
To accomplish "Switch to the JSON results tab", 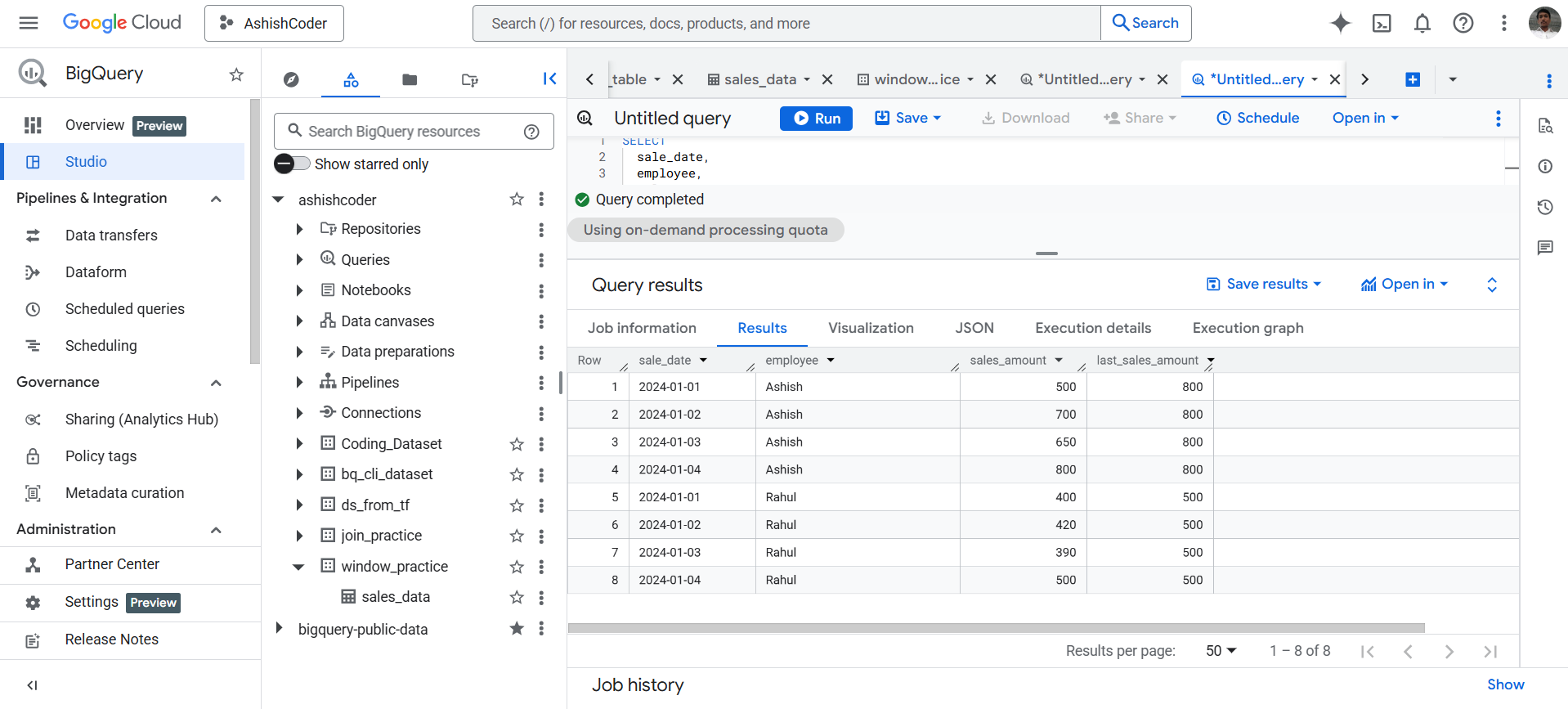I will click(974, 328).
